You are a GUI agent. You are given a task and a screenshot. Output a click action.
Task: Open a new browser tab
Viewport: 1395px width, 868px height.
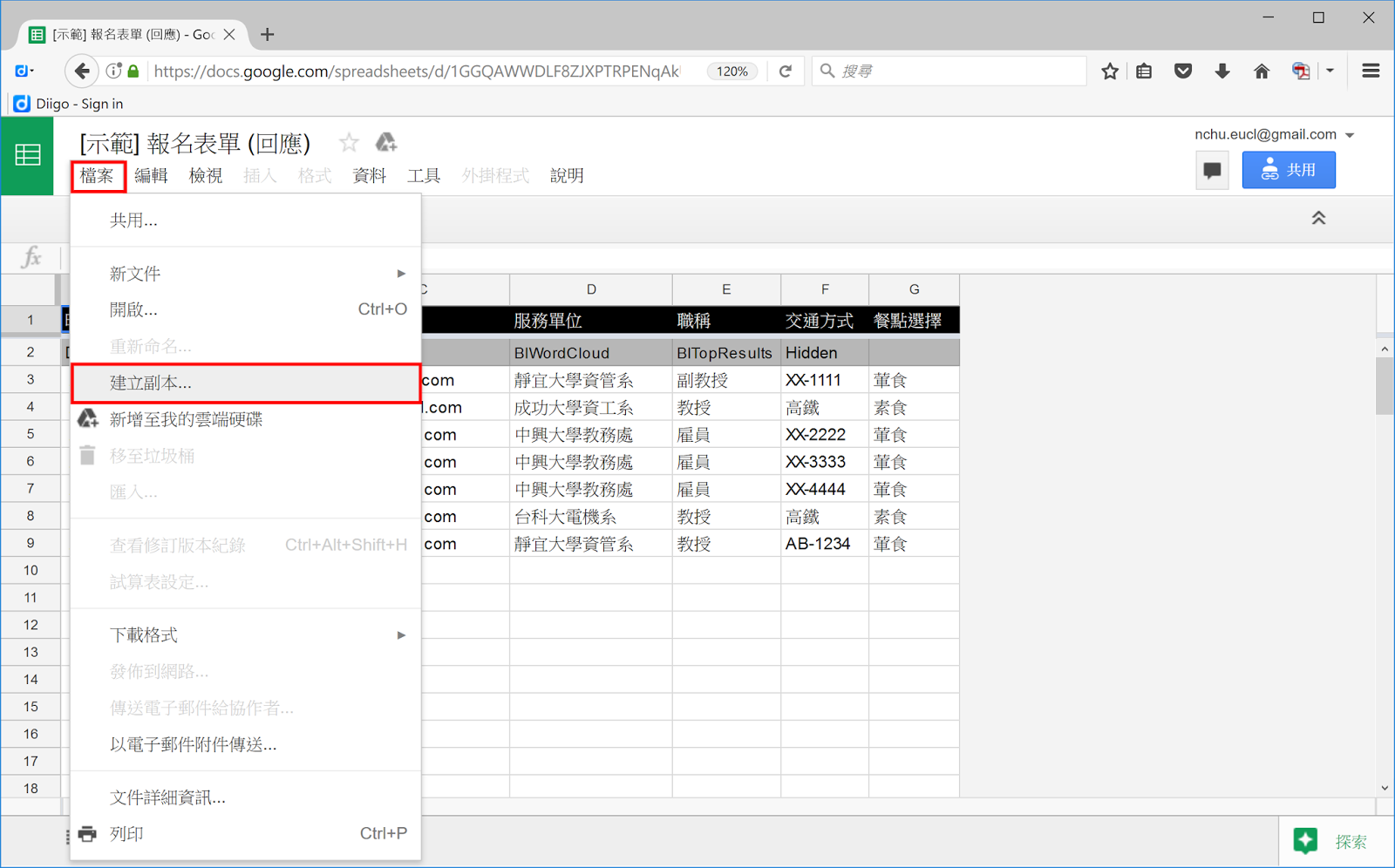pos(267,35)
